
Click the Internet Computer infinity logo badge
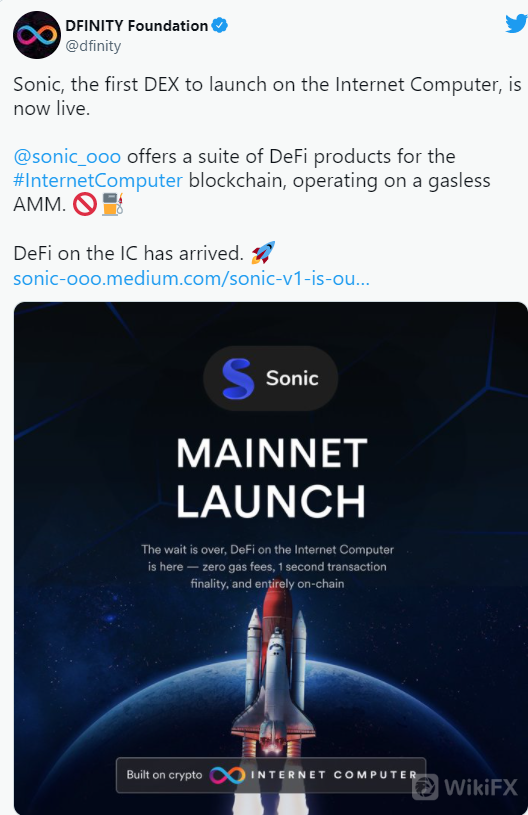tap(227, 775)
